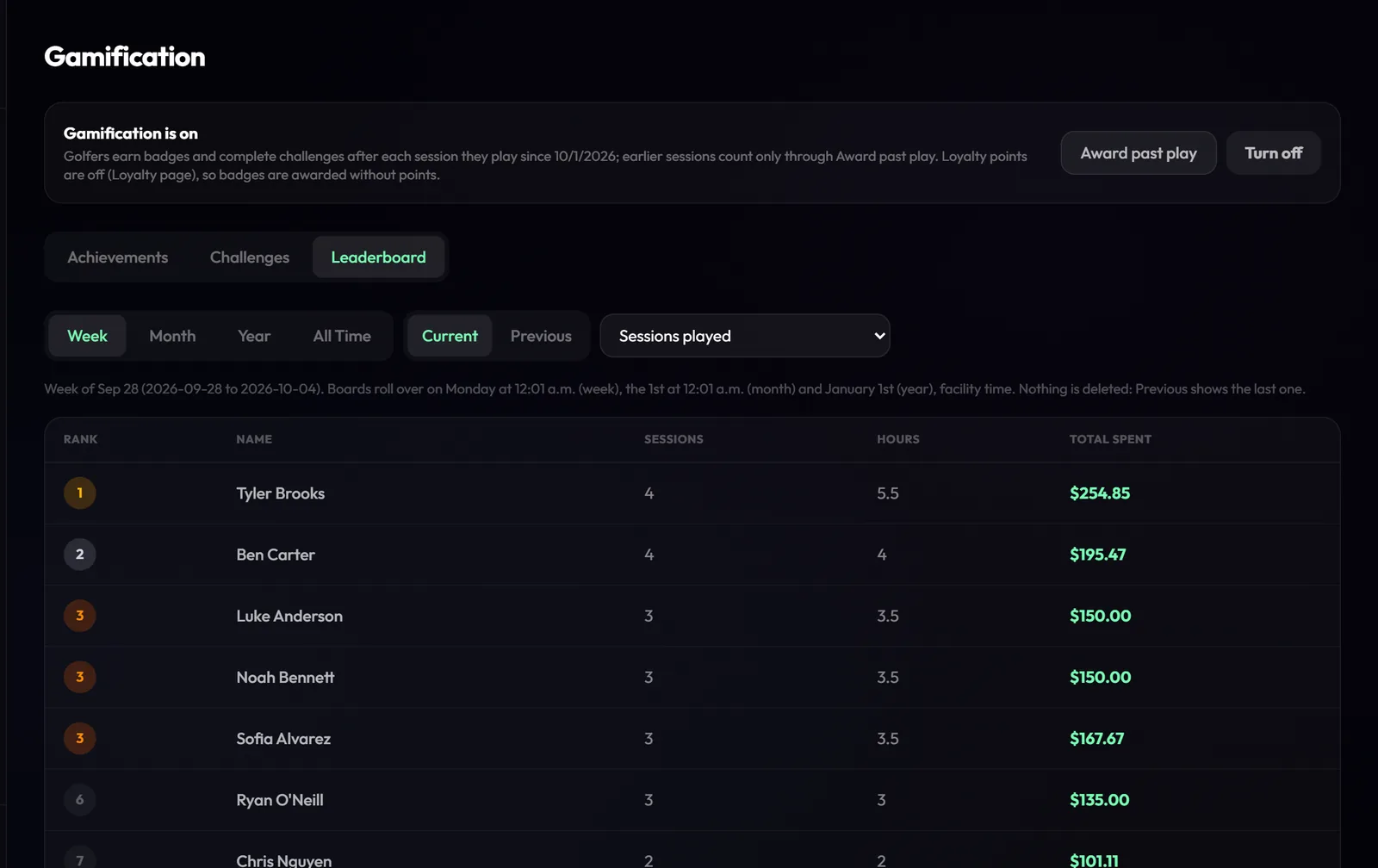
Task: Click the NAME column header
Action: [x=254, y=439]
